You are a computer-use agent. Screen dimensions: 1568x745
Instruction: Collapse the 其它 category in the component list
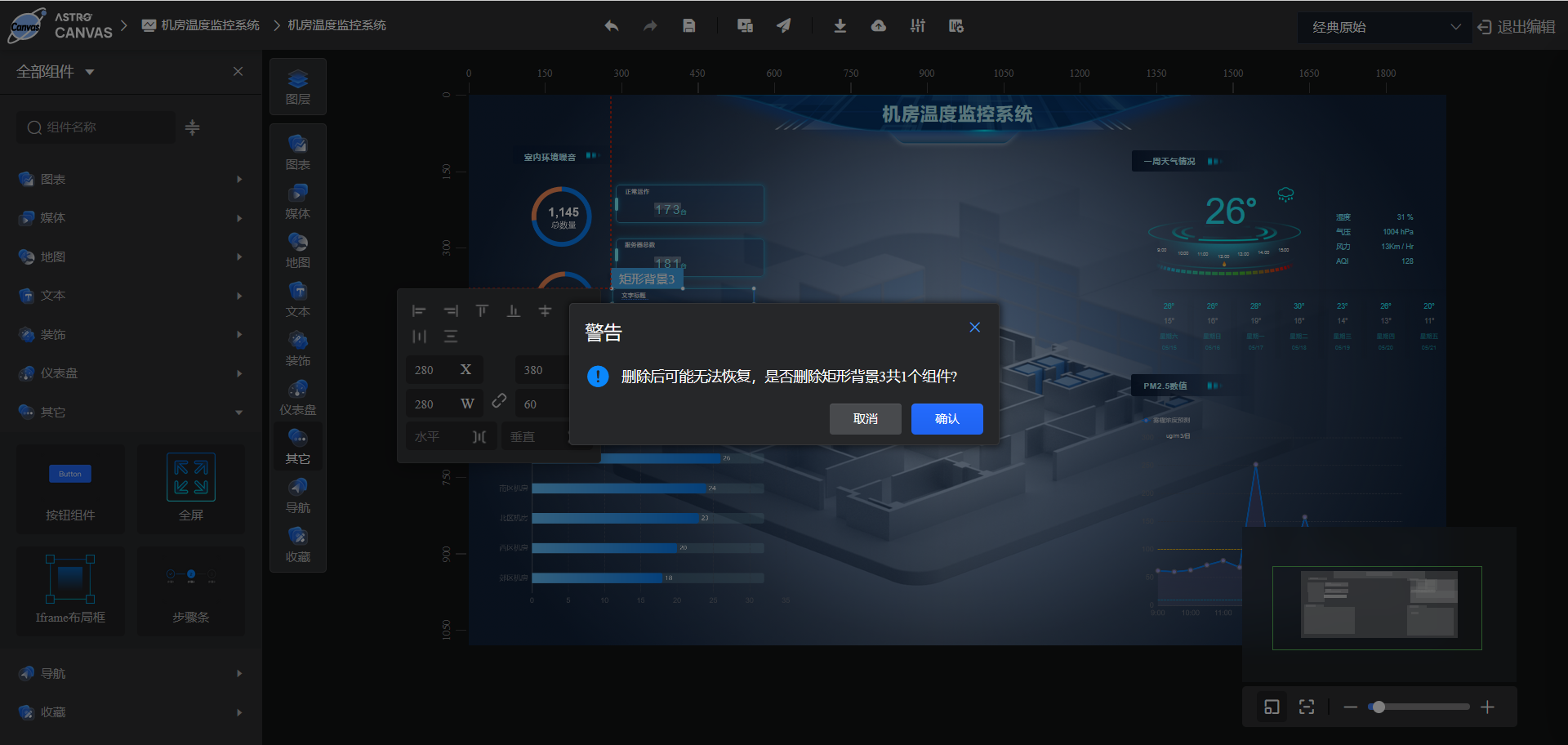point(131,412)
